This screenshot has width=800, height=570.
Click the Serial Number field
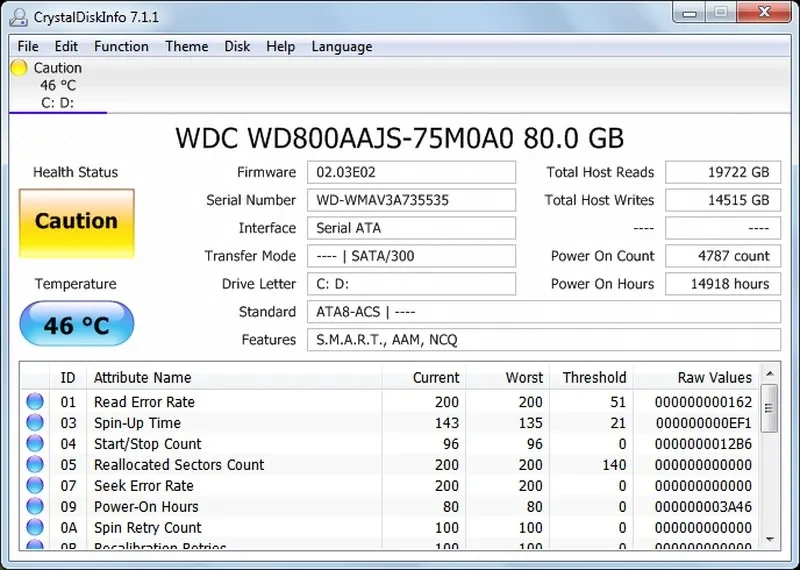point(411,200)
